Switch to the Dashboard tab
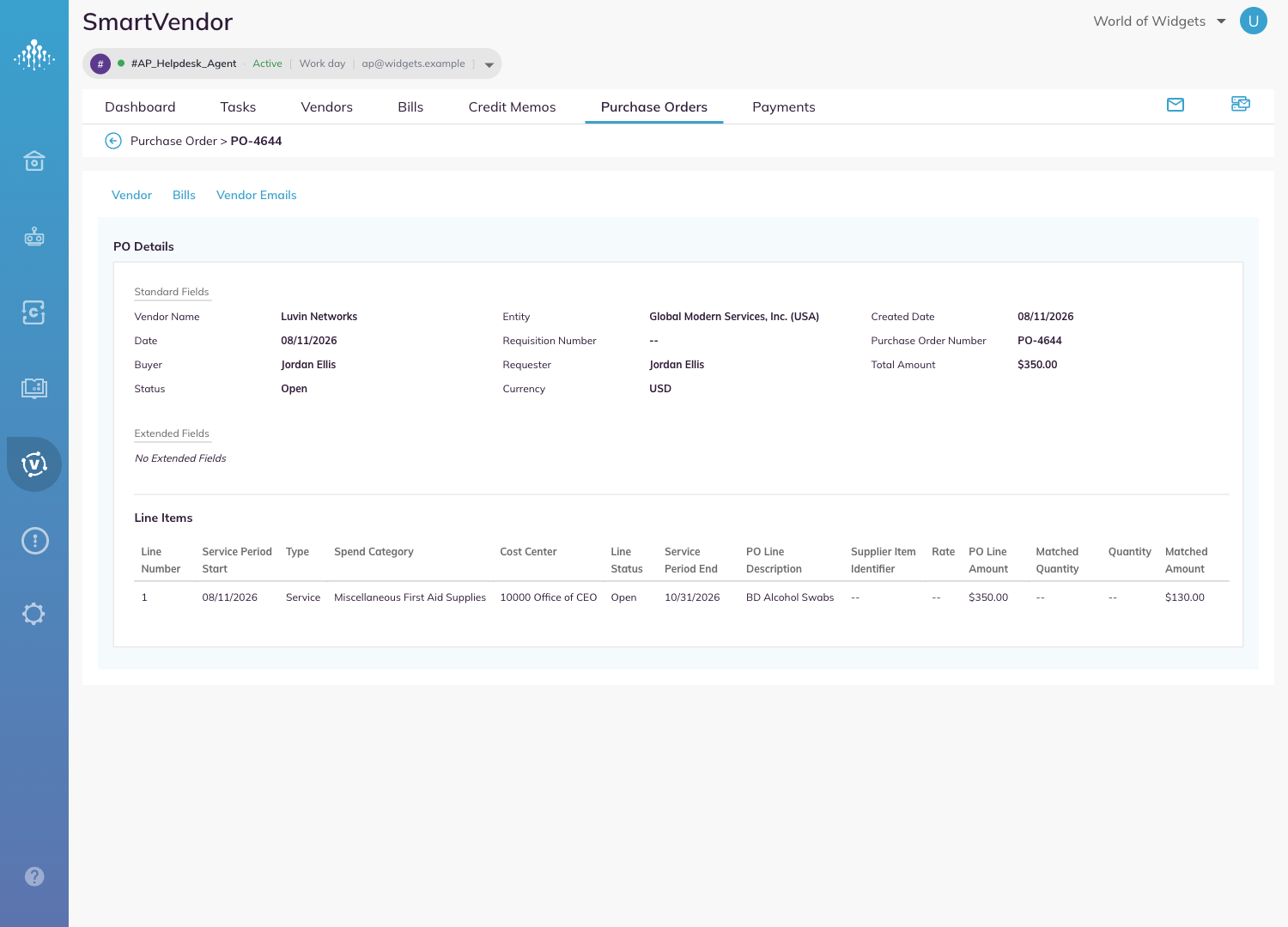This screenshot has height=927, width=1288. tap(140, 106)
